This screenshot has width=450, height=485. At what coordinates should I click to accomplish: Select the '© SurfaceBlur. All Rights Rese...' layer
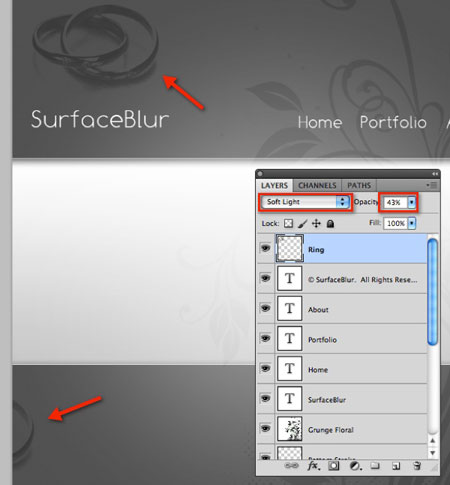342,279
